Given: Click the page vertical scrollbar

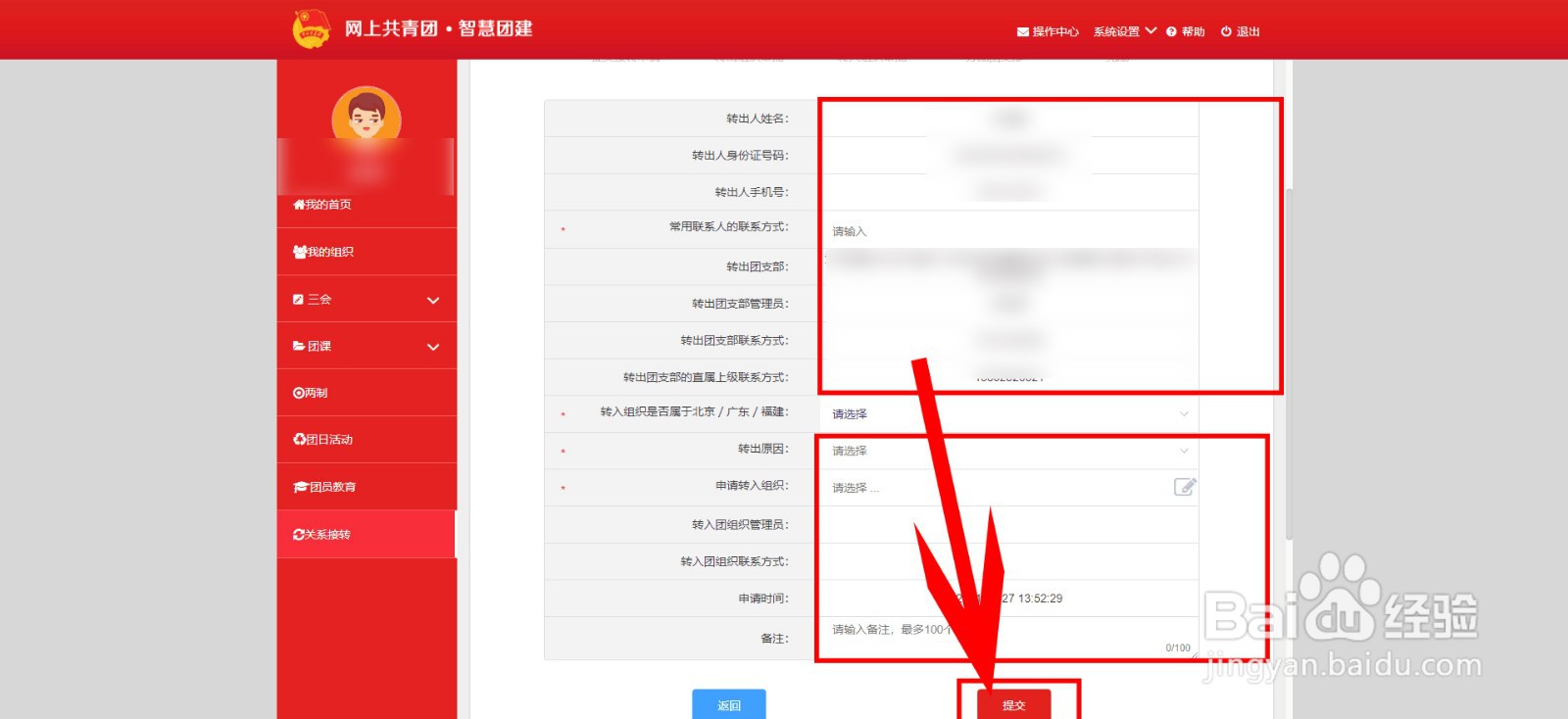Looking at the screenshot, I should click(1289, 362).
